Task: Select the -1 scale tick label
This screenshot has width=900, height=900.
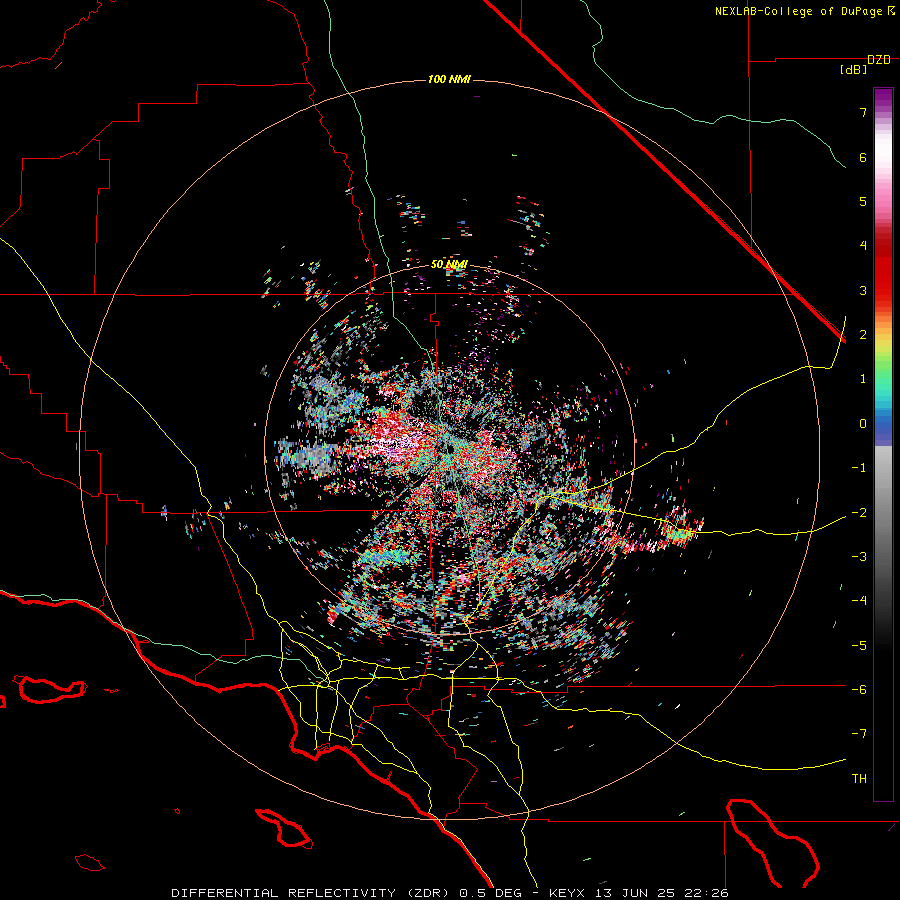Action: pyautogui.click(x=859, y=468)
